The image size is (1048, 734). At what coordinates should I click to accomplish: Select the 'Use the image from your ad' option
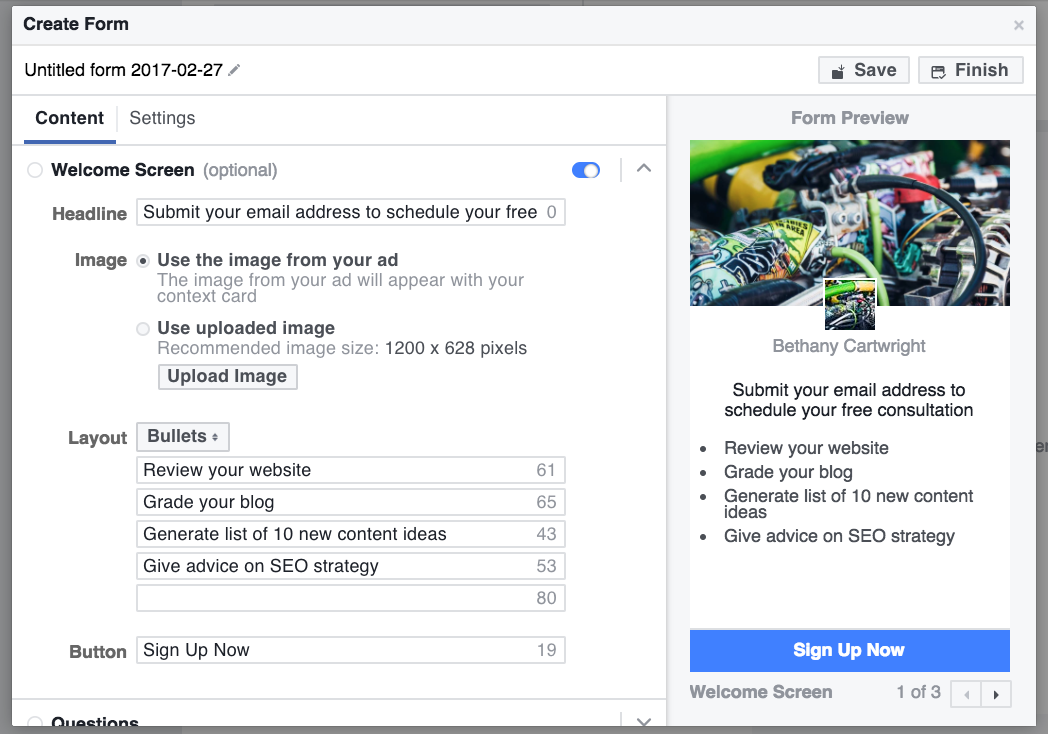(x=142, y=260)
